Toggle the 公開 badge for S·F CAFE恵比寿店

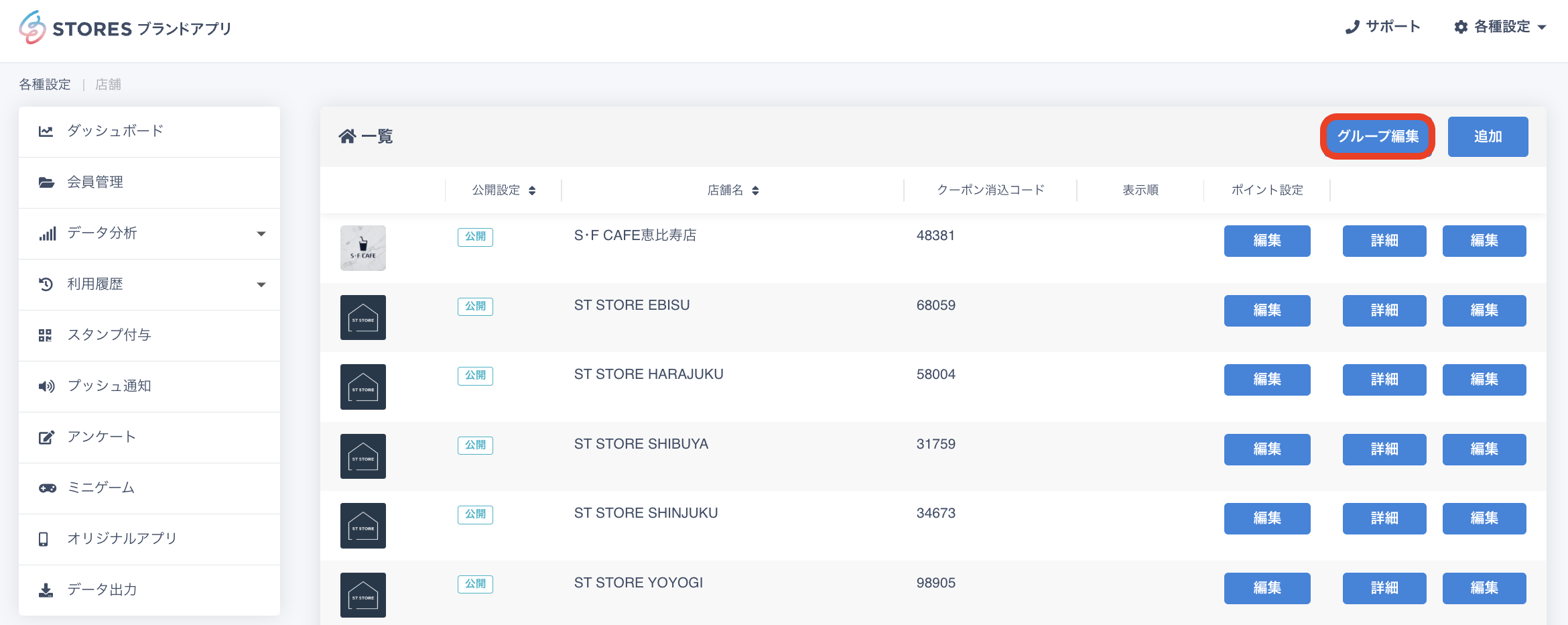pos(475,237)
